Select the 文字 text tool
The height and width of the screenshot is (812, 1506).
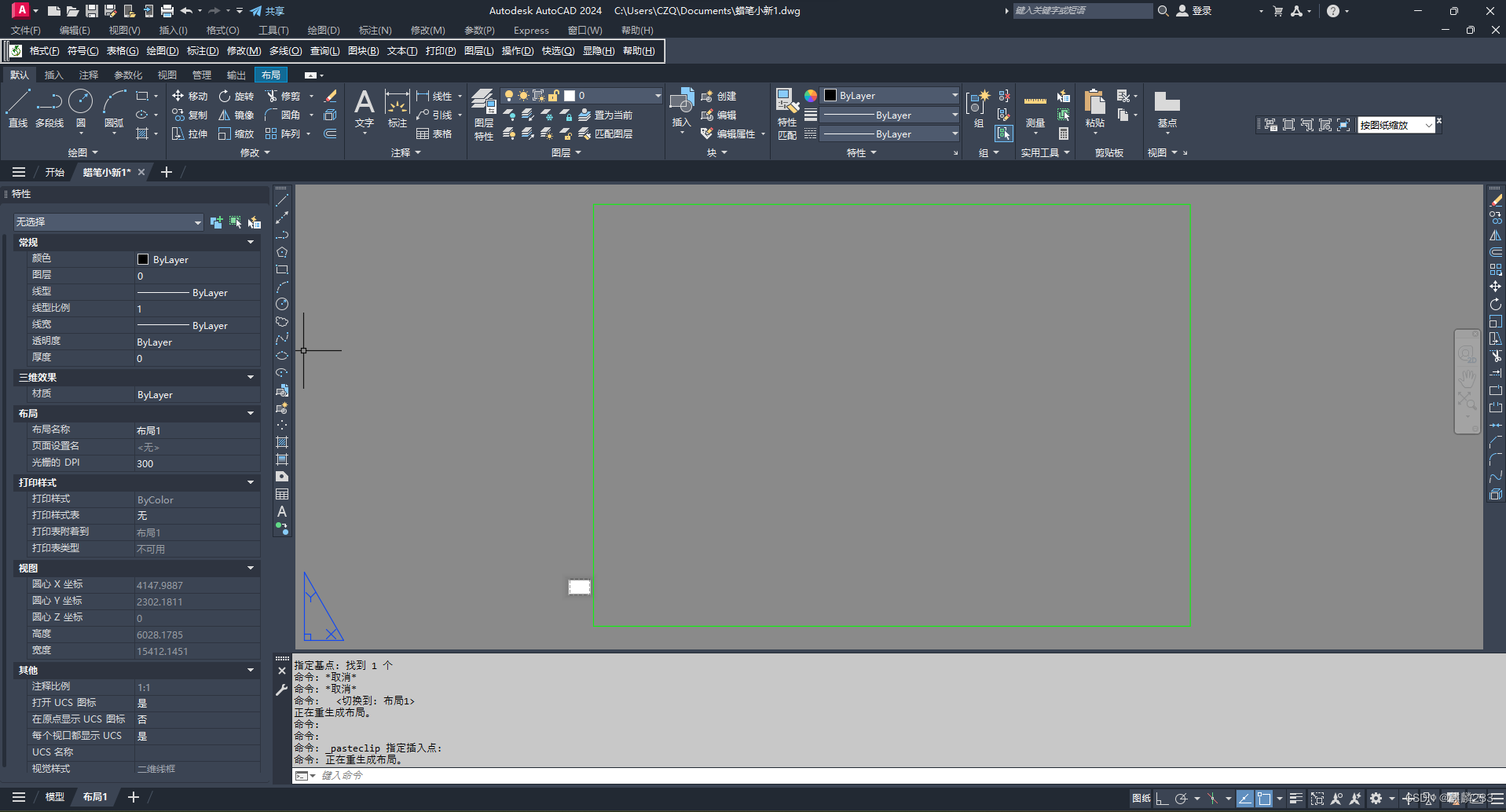(x=364, y=109)
